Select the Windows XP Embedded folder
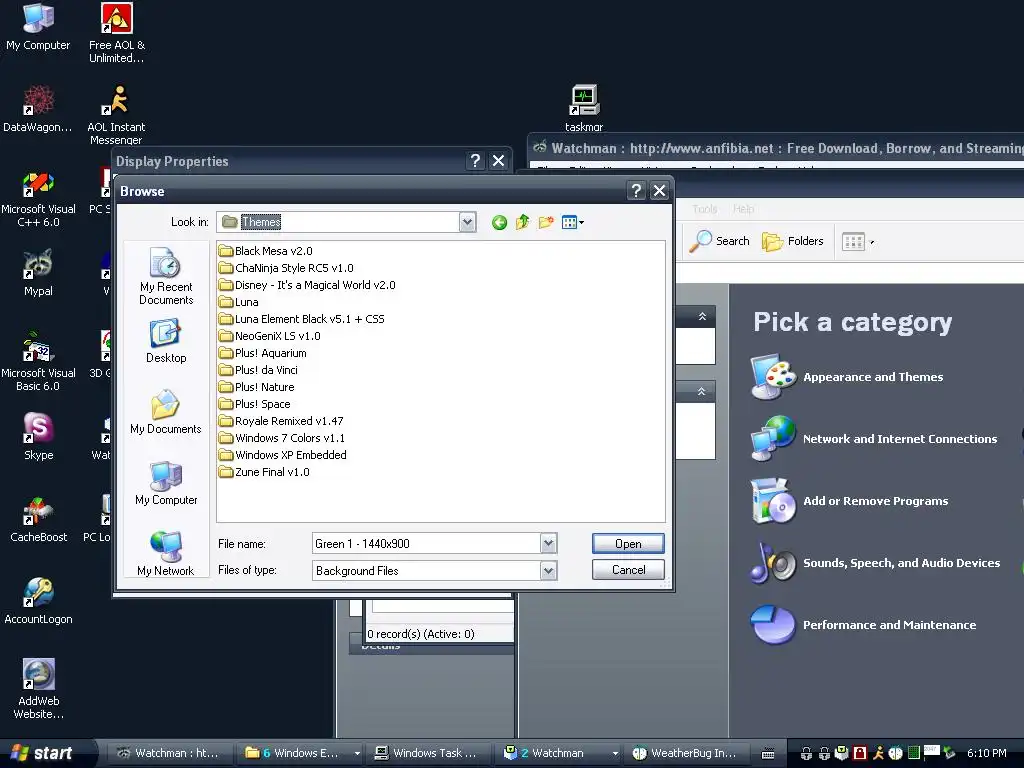The width and height of the screenshot is (1024, 768). tap(283, 455)
